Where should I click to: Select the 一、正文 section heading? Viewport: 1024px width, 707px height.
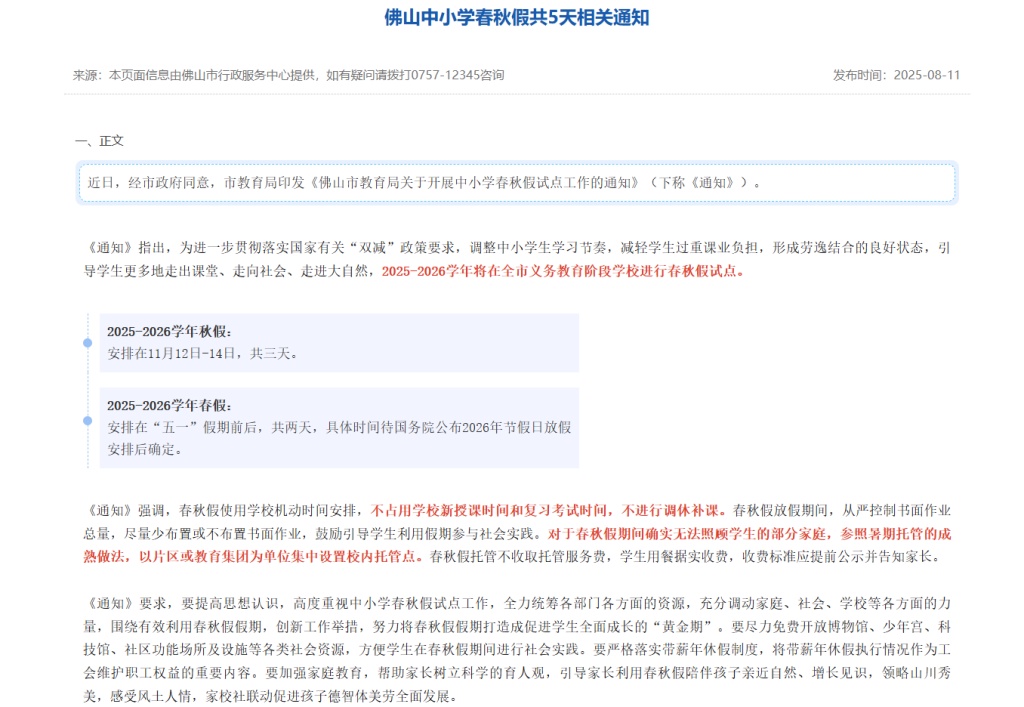99,141
